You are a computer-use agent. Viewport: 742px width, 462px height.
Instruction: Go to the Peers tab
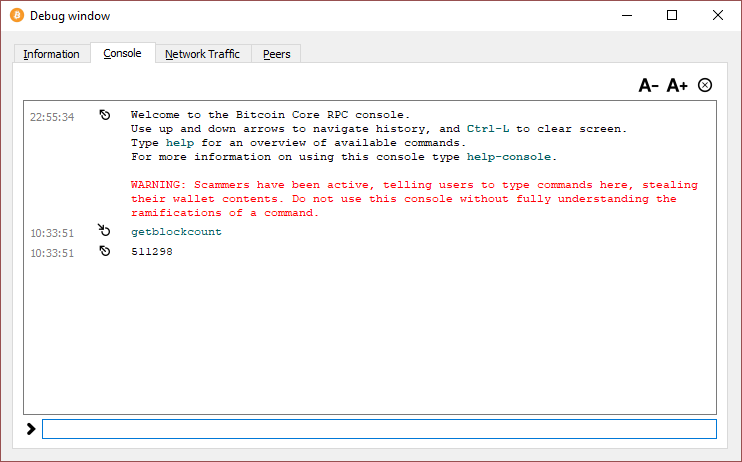pyautogui.click(x=277, y=54)
